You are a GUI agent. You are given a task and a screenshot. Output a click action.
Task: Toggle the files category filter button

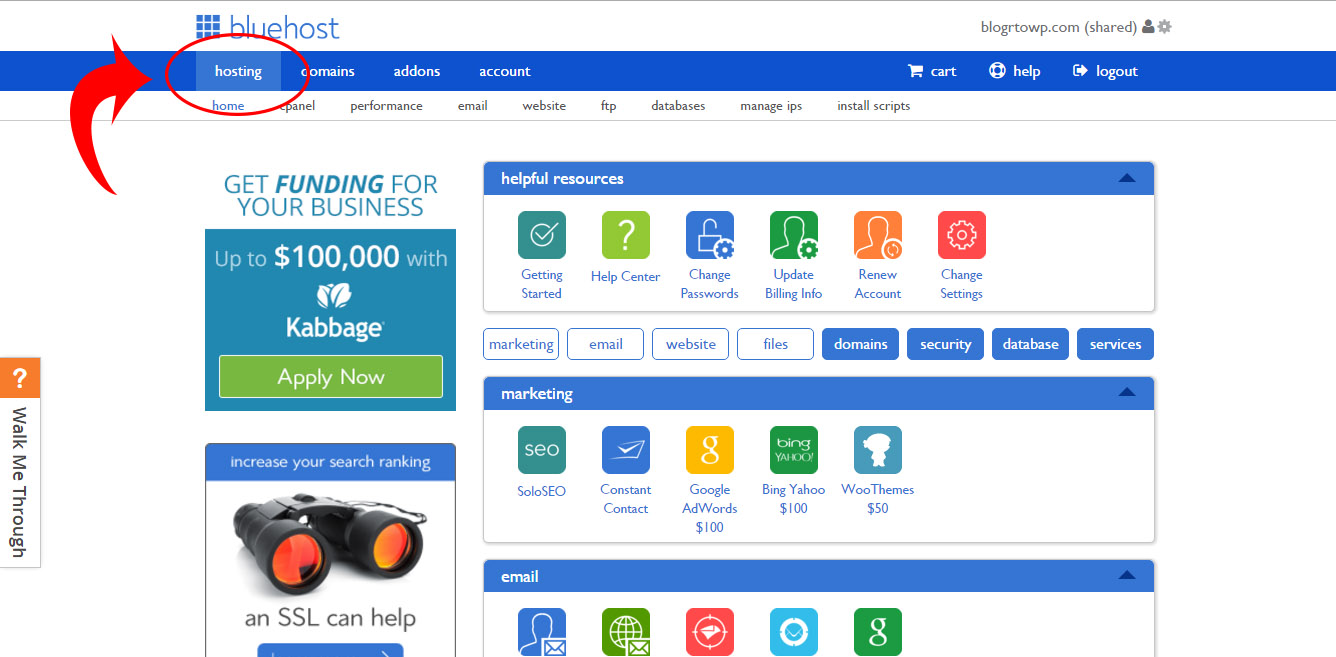(776, 344)
